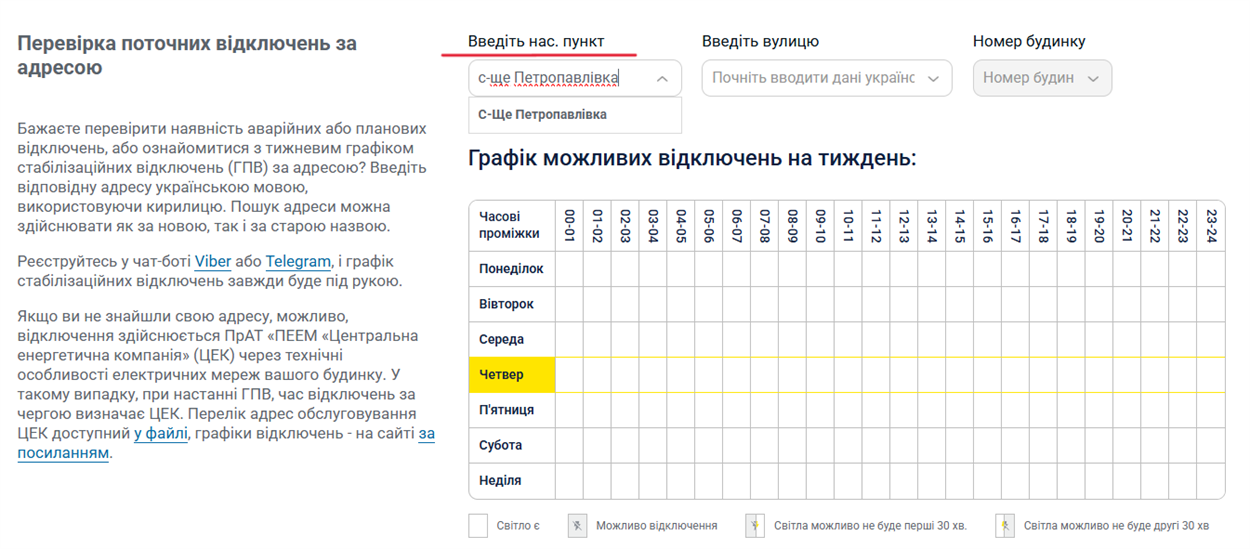Click the '00-01' time column header
Image resolution: width=1250 pixels, height=549 pixels.
pos(570,226)
